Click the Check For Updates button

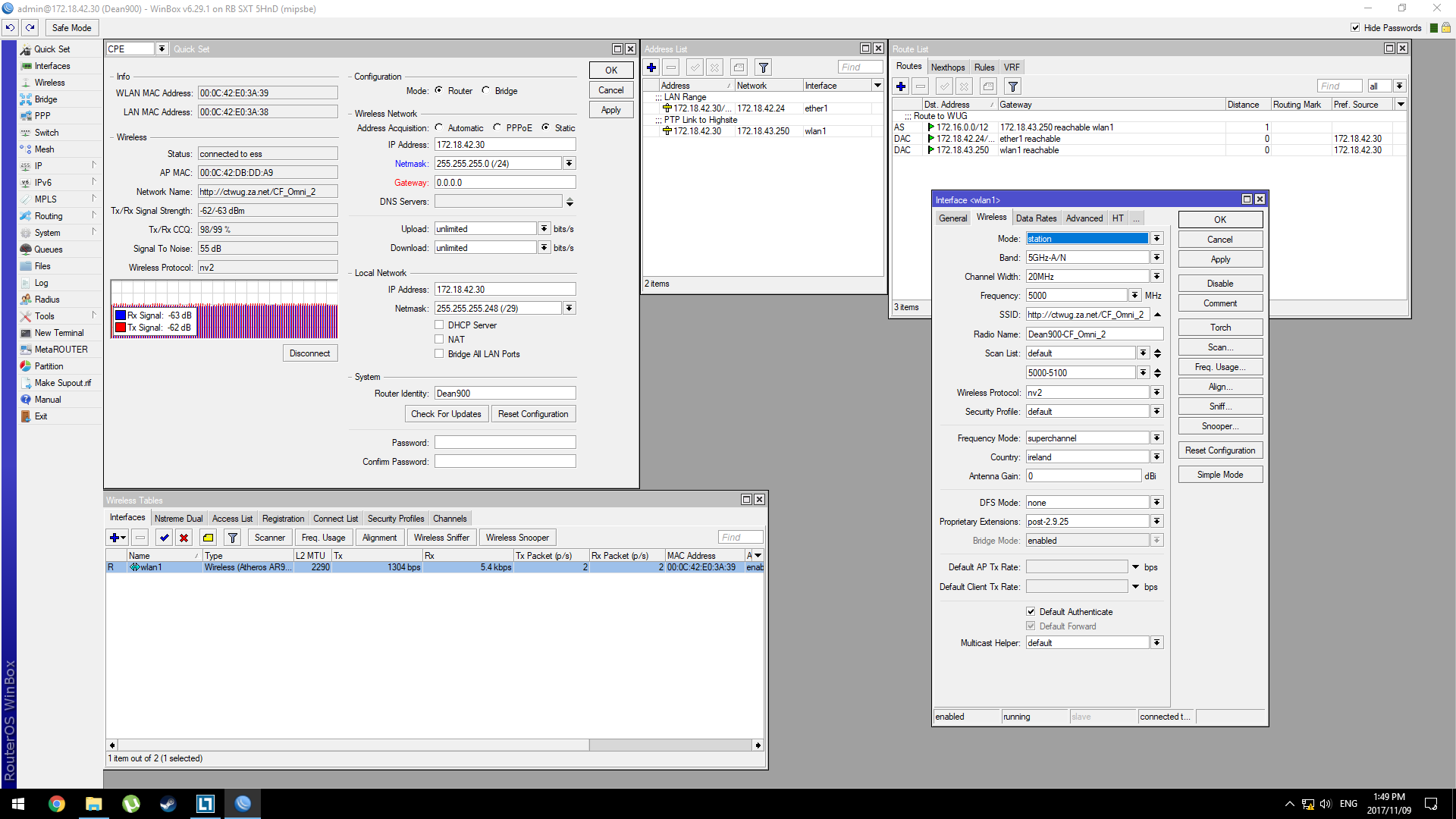click(446, 414)
